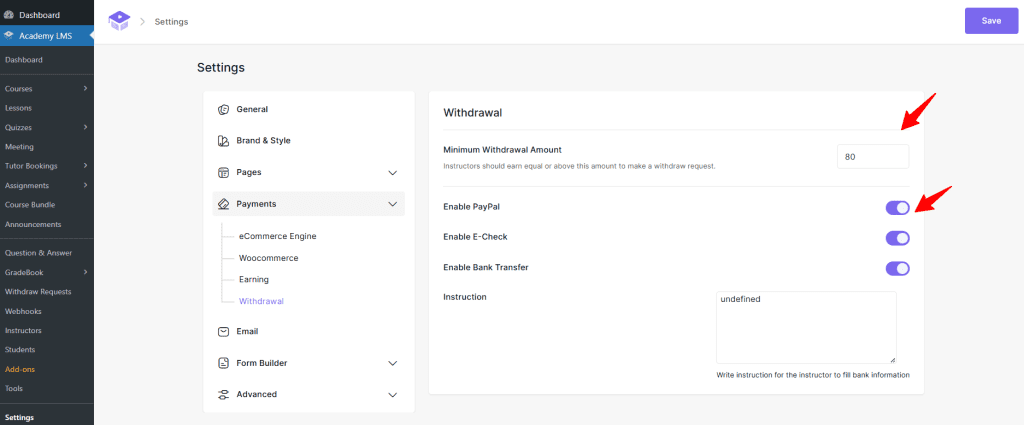1024x425 pixels.
Task: Open the Add-ons page
Action: click(20, 370)
